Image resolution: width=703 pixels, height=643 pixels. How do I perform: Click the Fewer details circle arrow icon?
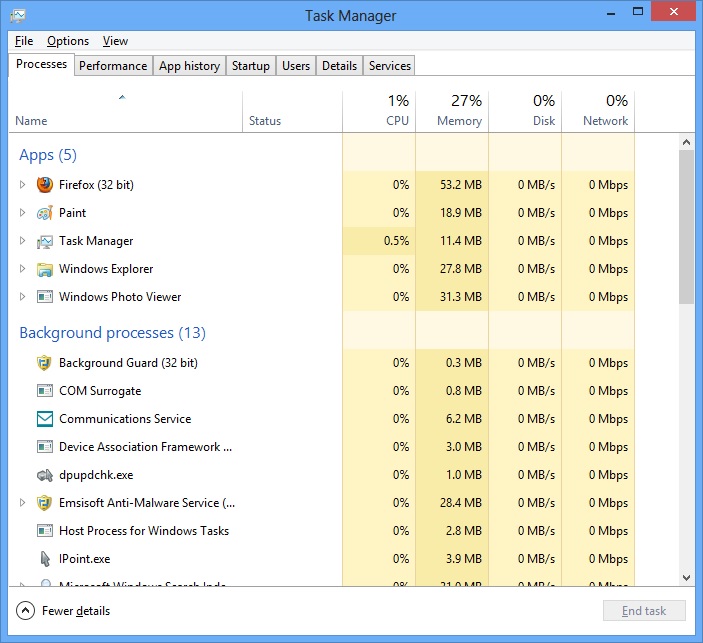click(25, 611)
